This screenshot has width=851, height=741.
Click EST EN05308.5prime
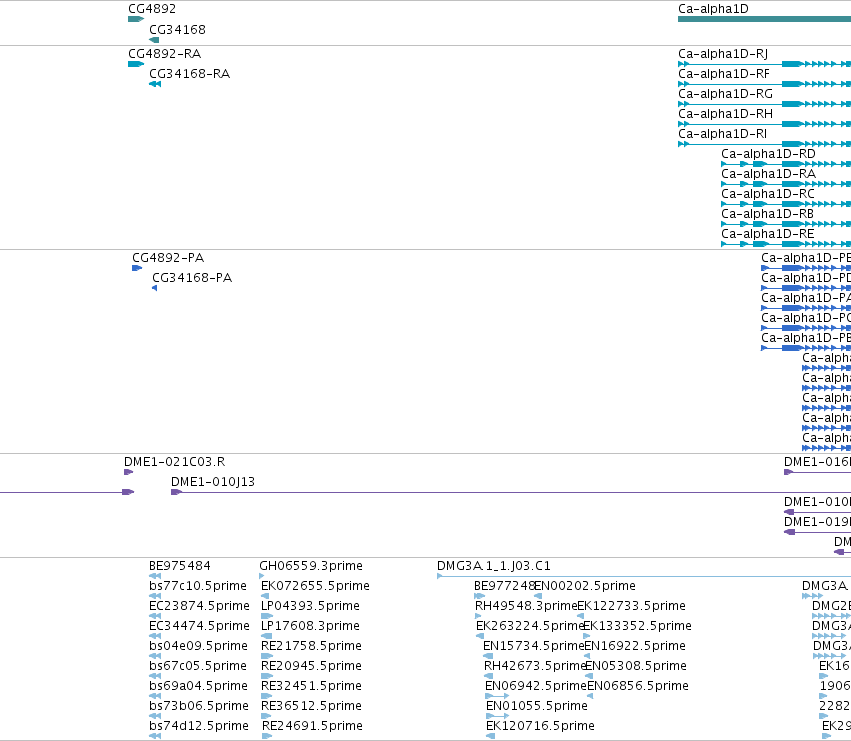pyautogui.click(x=636, y=667)
